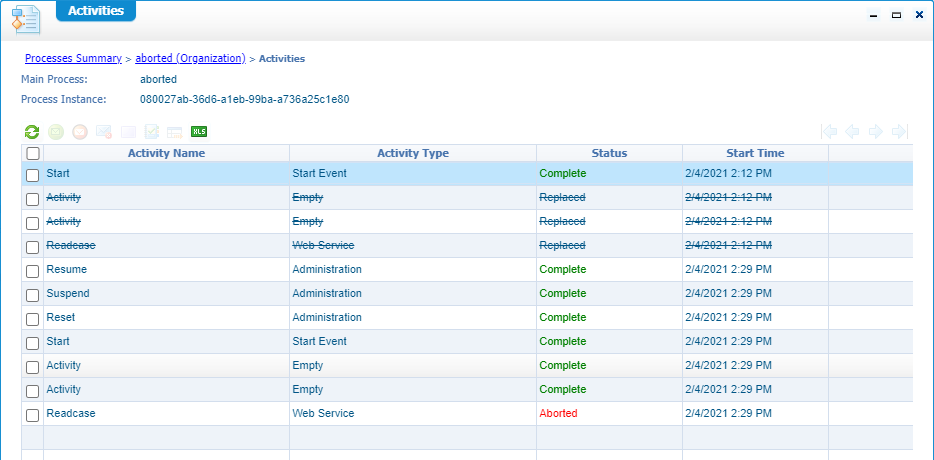This screenshot has height=460, width=934.
Task: Export activities with the XLS icon
Action: pyautogui.click(x=199, y=132)
